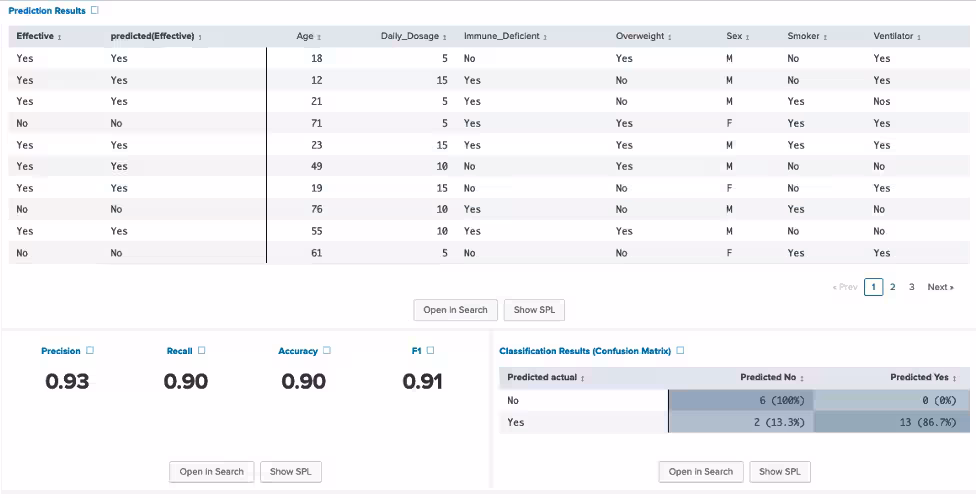The width and height of the screenshot is (976, 498).
Task: Show SPL for Prediction Results table
Action: (x=534, y=310)
